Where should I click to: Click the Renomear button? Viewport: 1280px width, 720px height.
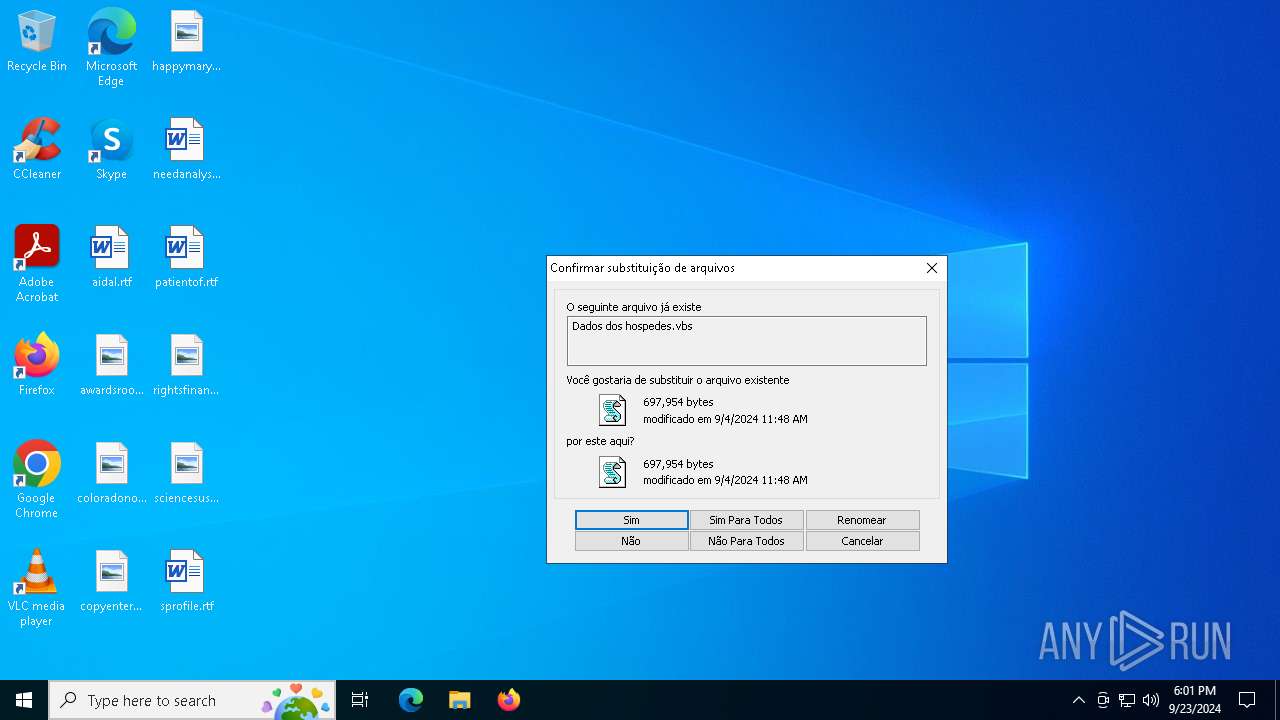[x=862, y=520]
